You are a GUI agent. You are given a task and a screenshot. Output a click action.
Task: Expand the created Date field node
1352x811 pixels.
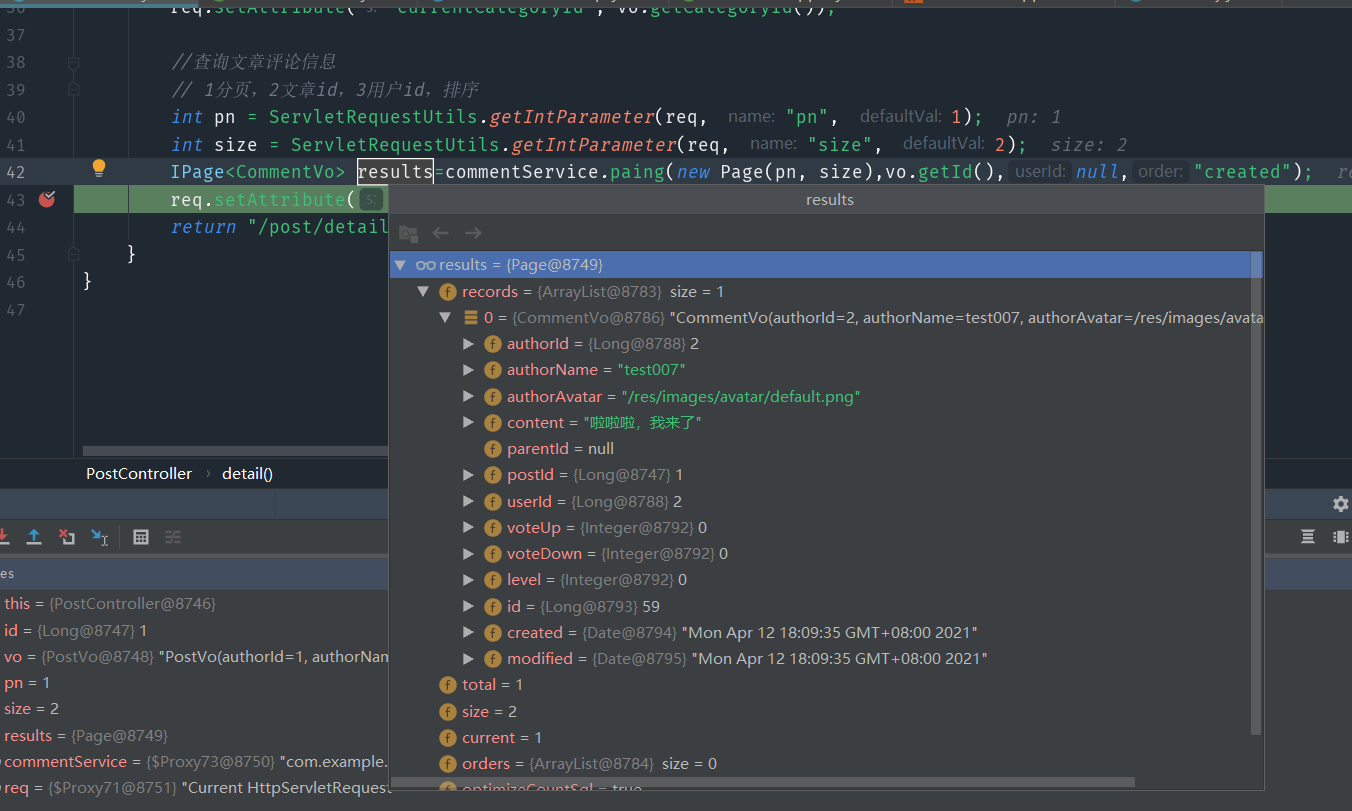(468, 633)
